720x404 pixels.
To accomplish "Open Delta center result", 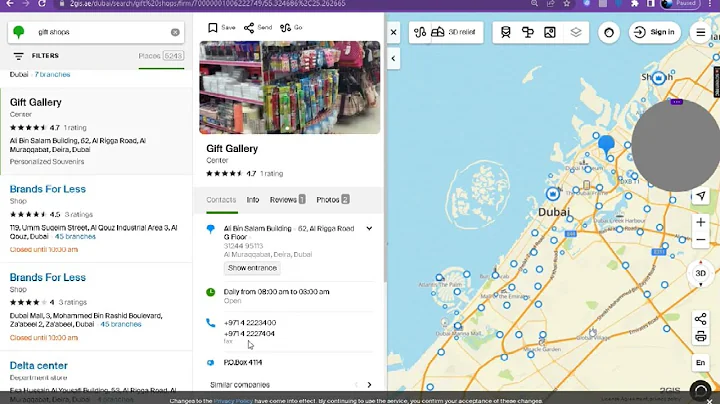I will pyautogui.click(x=39, y=366).
